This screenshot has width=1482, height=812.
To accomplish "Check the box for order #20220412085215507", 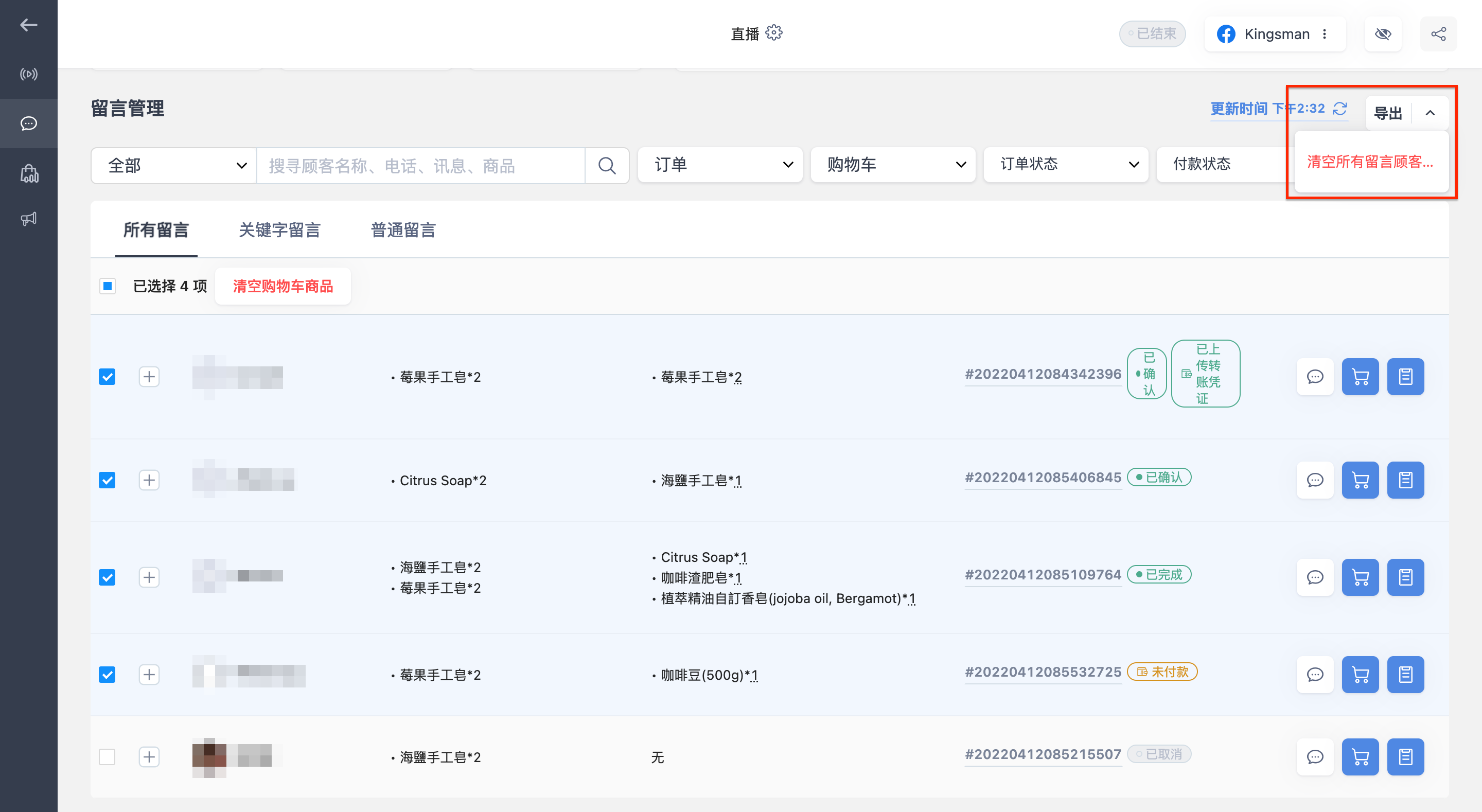I will (107, 757).
